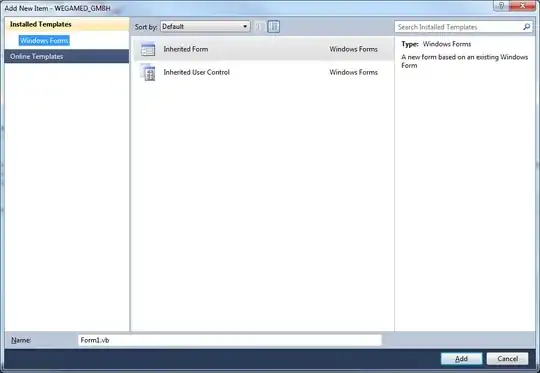The height and width of the screenshot is (373, 540).
Task: Click the dialog title 'Add New Item - WEGAMED_GMBH'
Action: [x=58, y=8]
